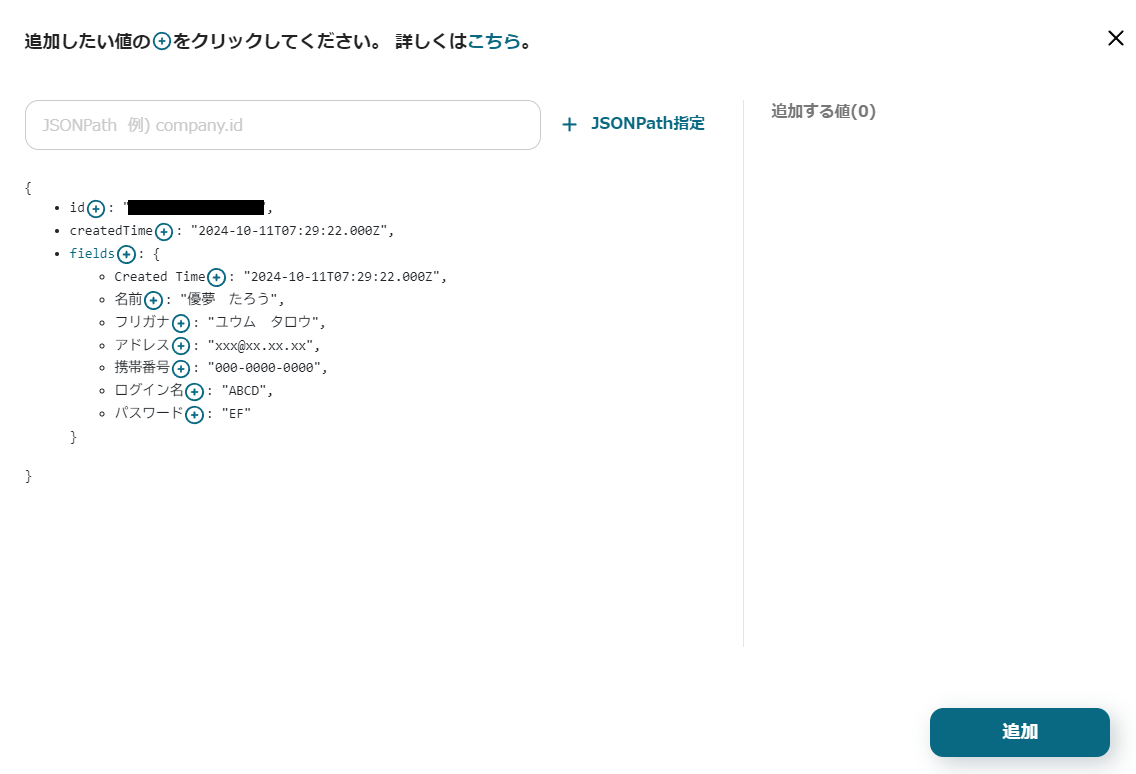Click plus icon next to パスワード
The height and width of the screenshot is (774, 1136).
(194, 415)
